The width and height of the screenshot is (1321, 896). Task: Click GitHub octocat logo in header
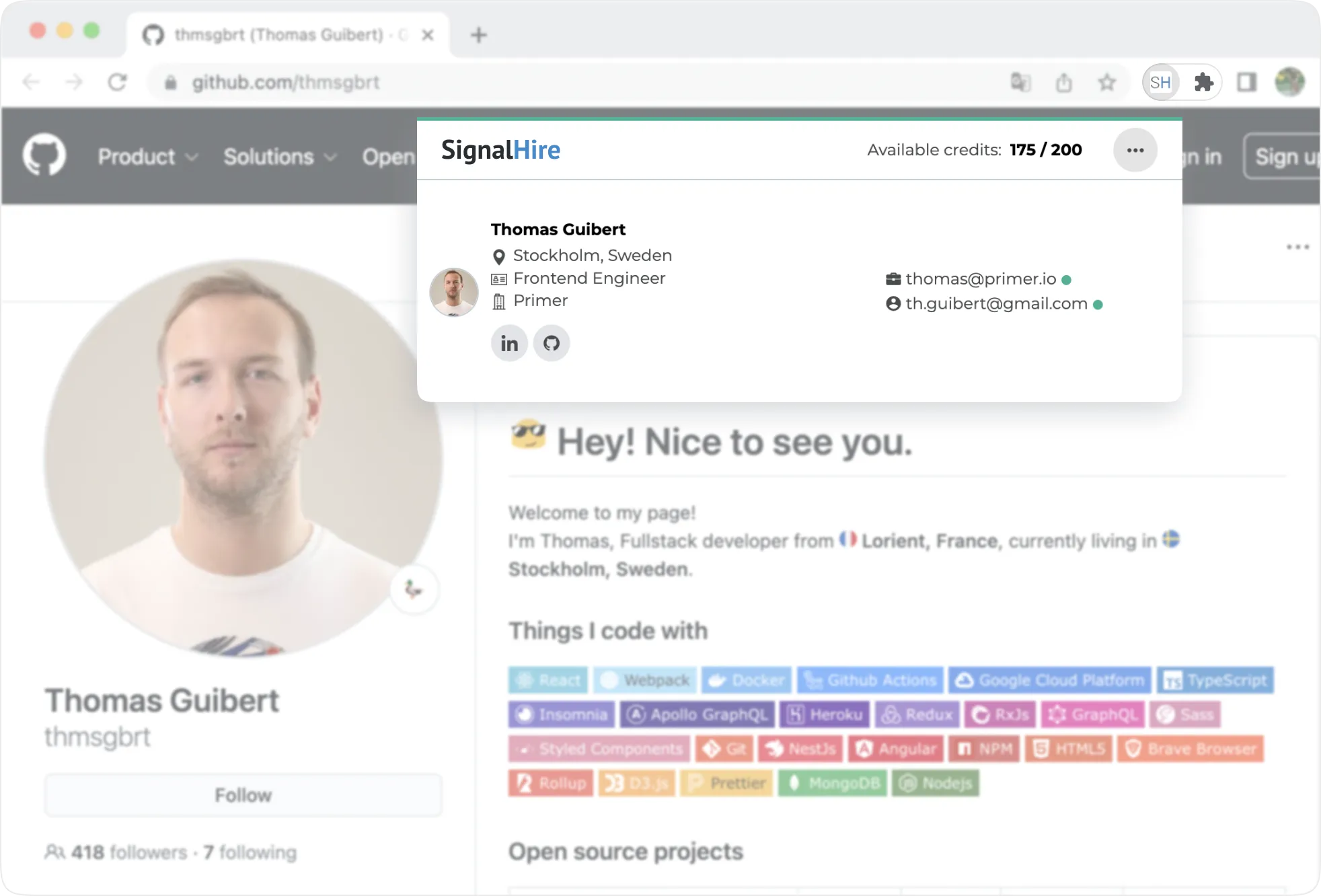(x=44, y=155)
